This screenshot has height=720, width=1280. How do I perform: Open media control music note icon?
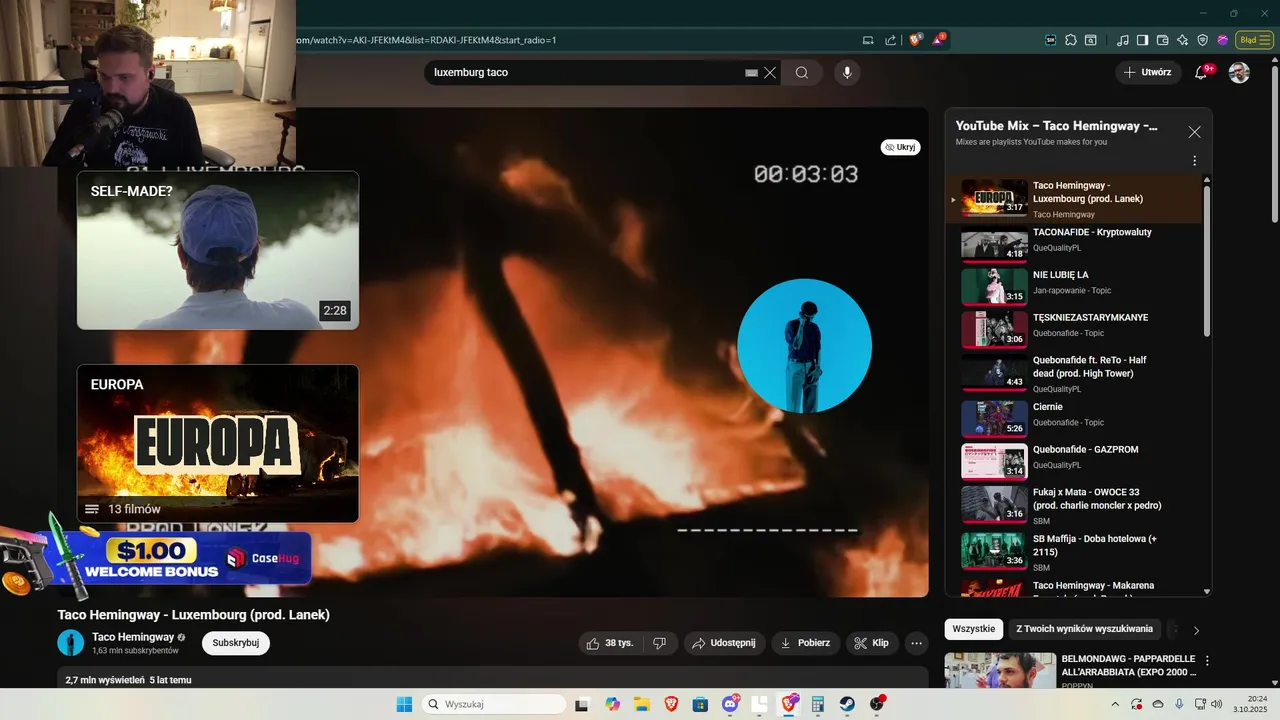pyautogui.click(x=1123, y=40)
